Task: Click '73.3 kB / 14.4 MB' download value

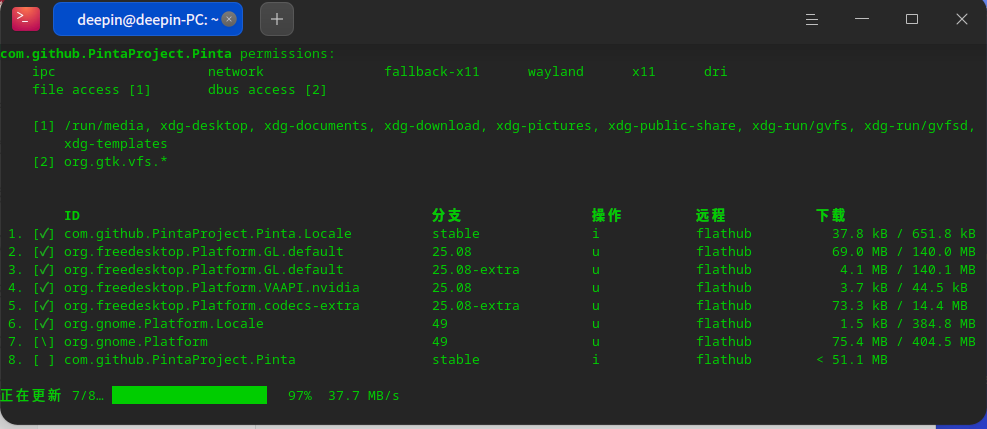Action: click(x=900, y=306)
